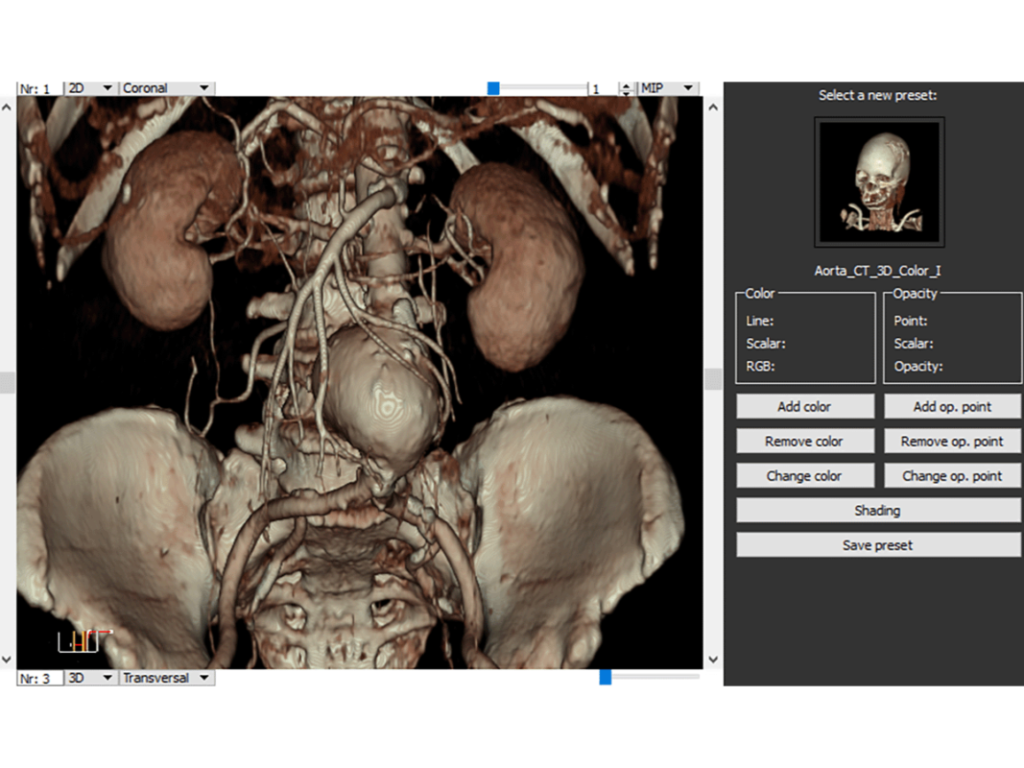Click the slice number value field
Screen dimensions: 1024x768
(604, 89)
